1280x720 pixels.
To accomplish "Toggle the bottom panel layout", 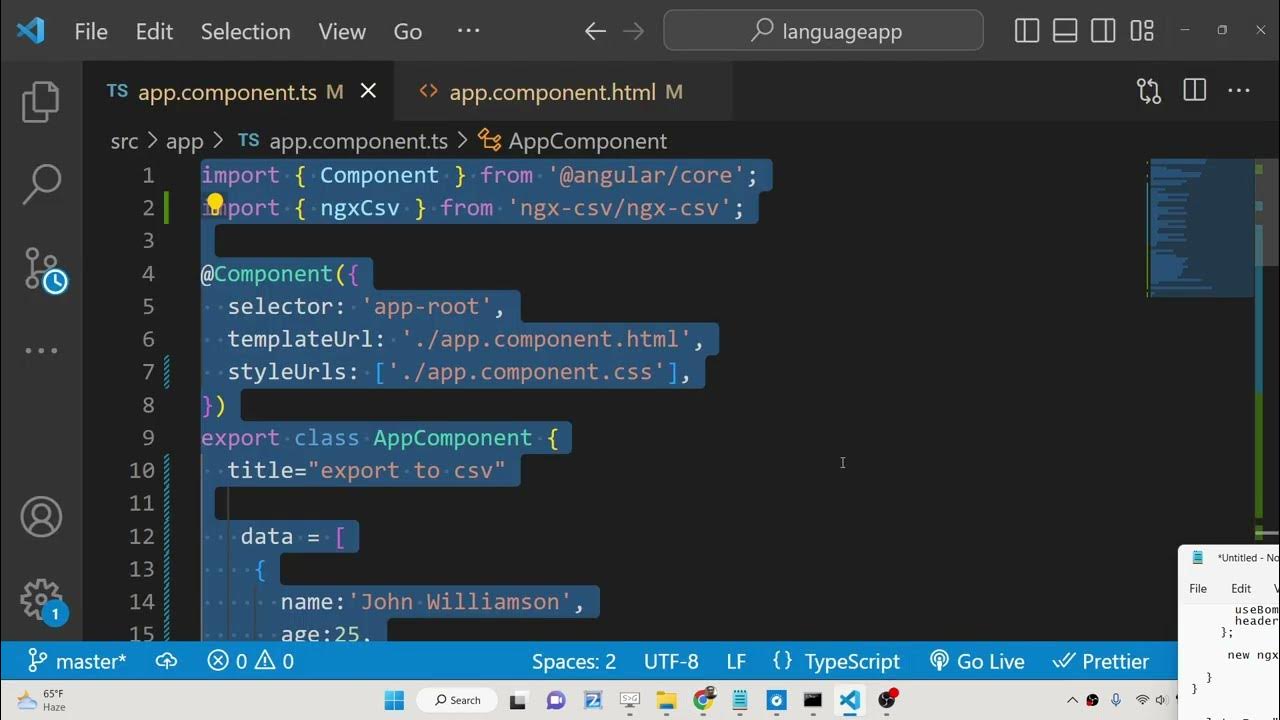I will pos(1065,31).
